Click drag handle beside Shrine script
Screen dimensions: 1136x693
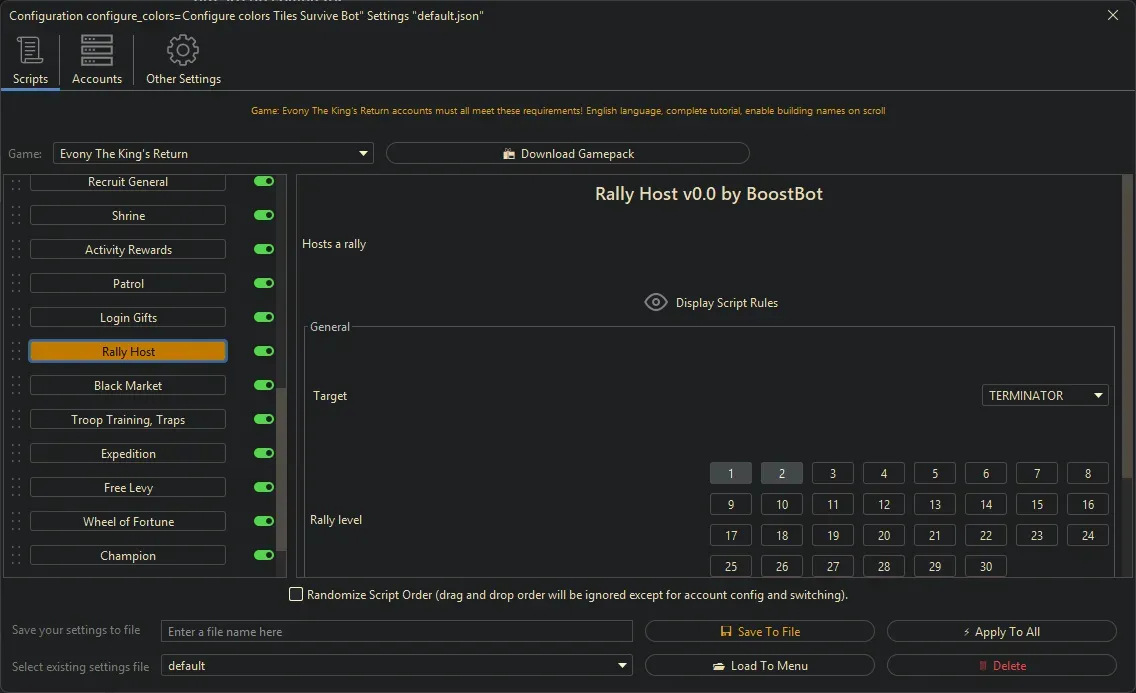pyautogui.click(x=15, y=216)
